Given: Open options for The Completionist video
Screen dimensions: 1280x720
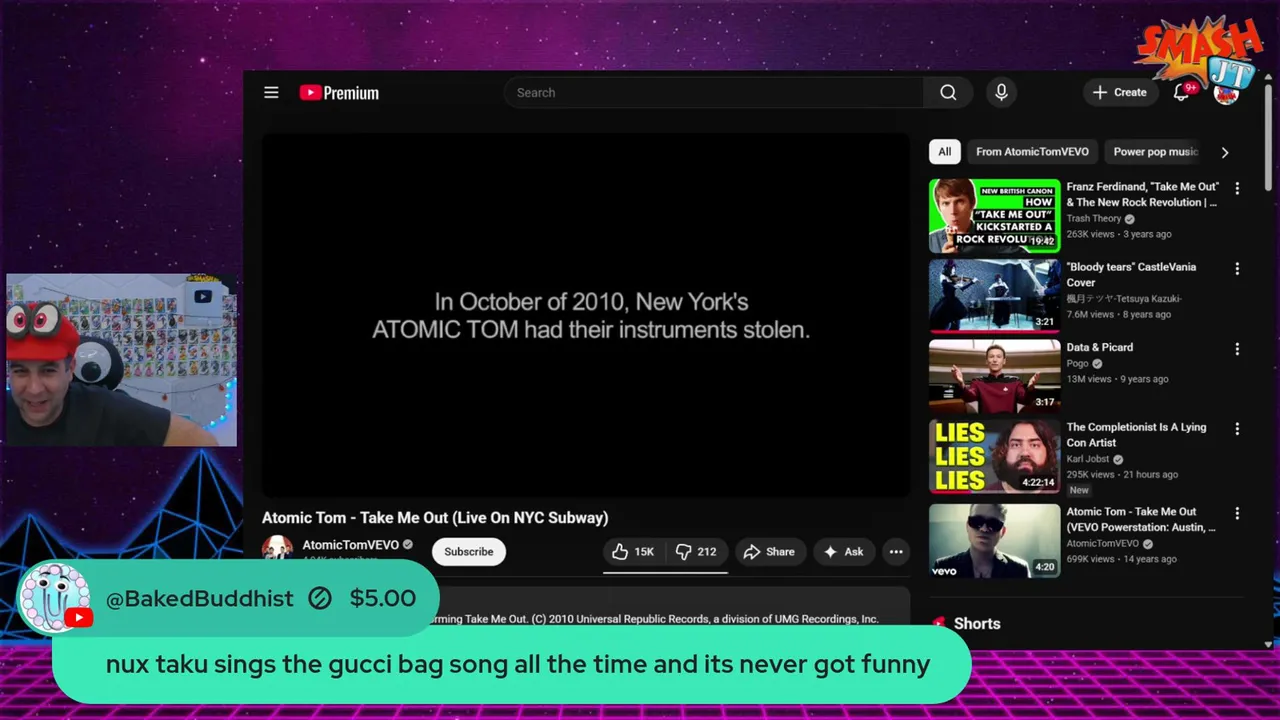Looking at the screenshot, I should [1237, 428].
